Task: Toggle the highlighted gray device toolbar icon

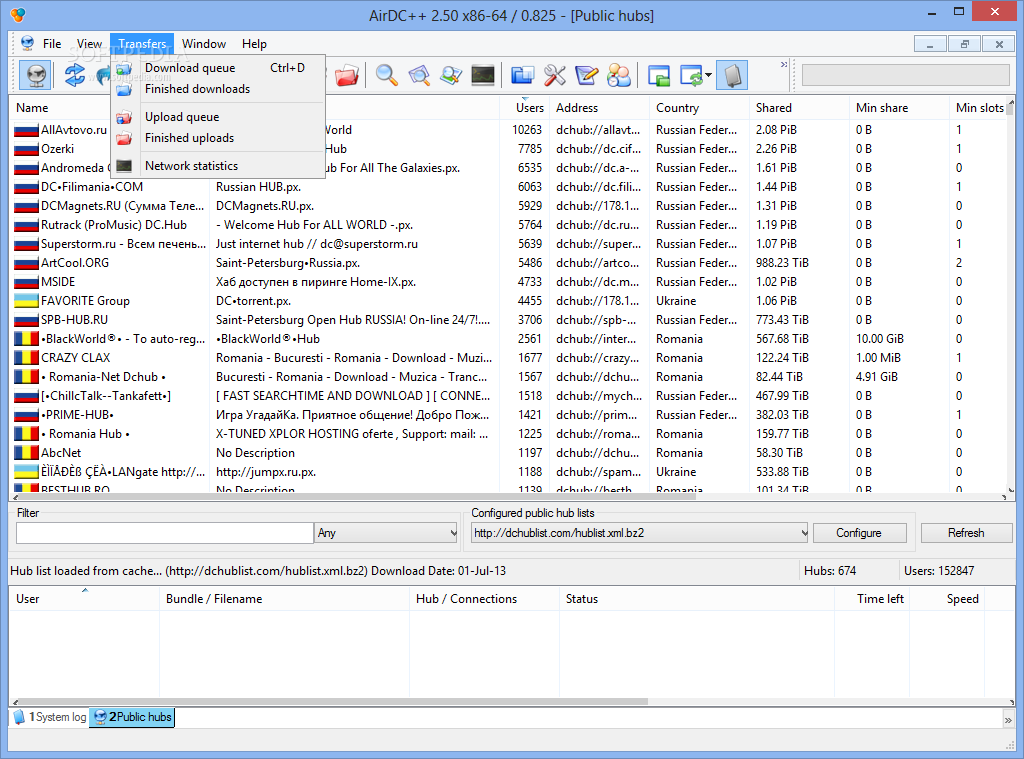Action: pos(732,75)
